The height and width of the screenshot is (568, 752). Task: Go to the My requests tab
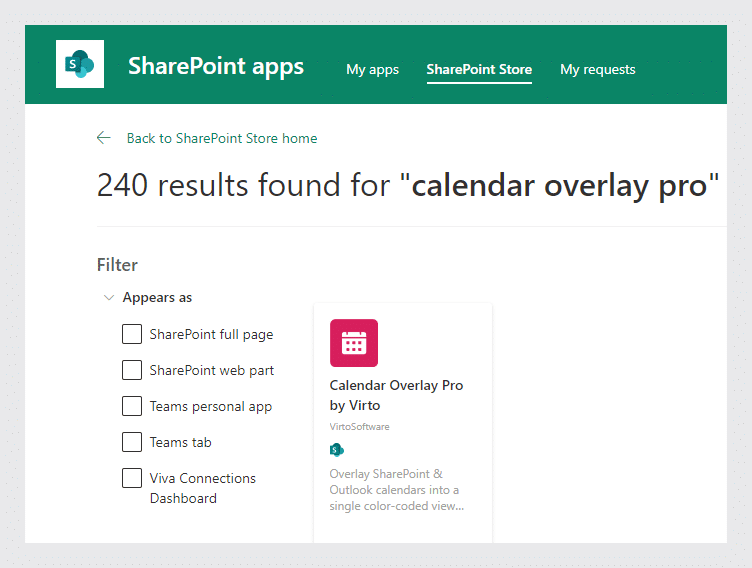pyautogui.click(x=598, y=70)
